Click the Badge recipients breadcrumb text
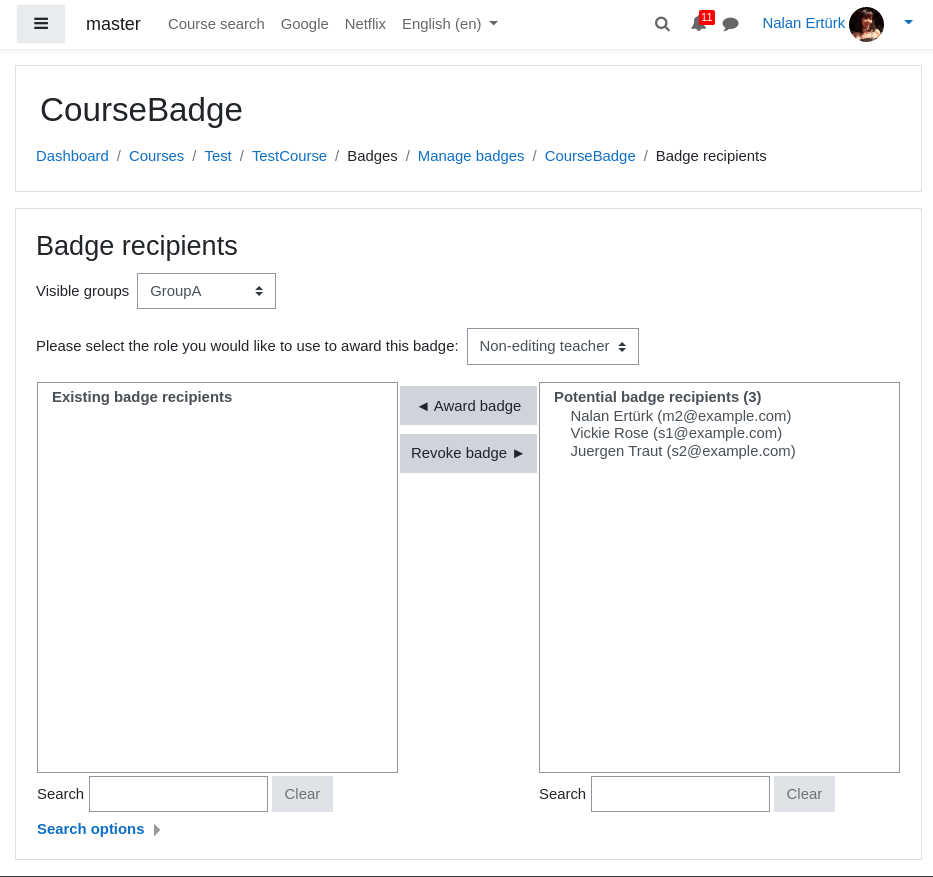 click(711, 156)
